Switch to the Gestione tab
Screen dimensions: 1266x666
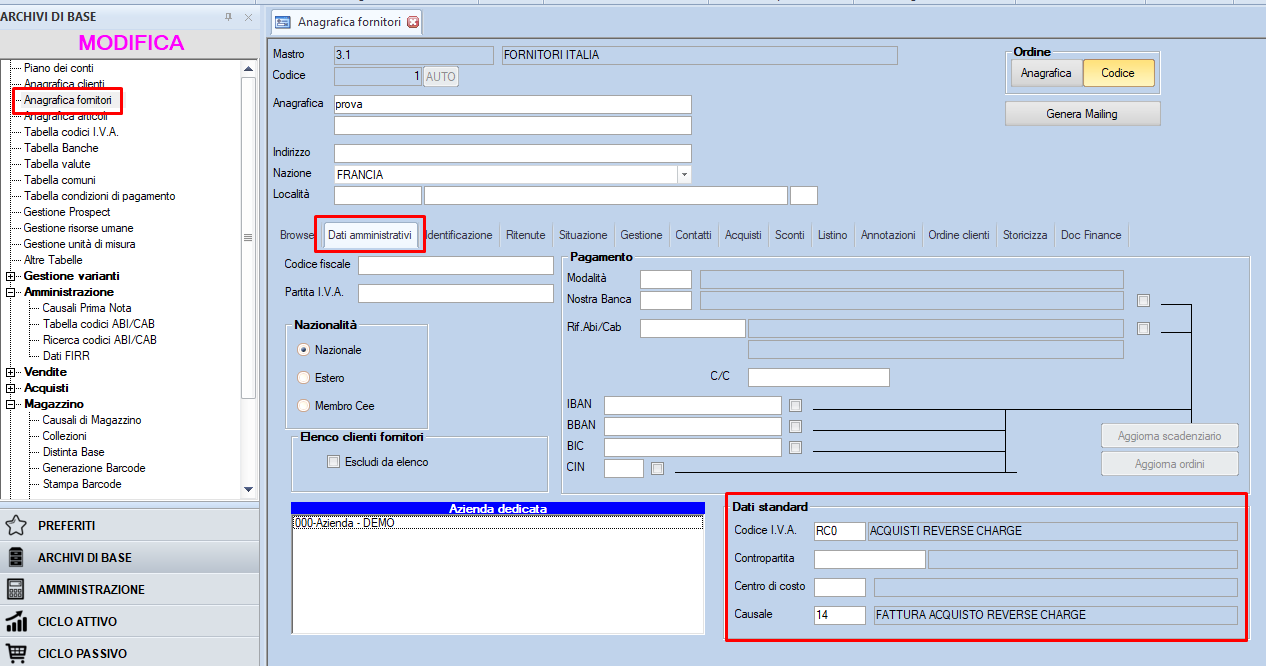tap(641, 235)
